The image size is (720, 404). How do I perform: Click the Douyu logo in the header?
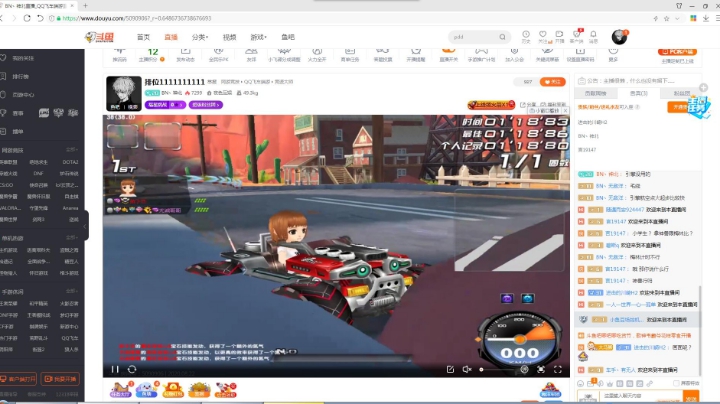click(99, 37)
